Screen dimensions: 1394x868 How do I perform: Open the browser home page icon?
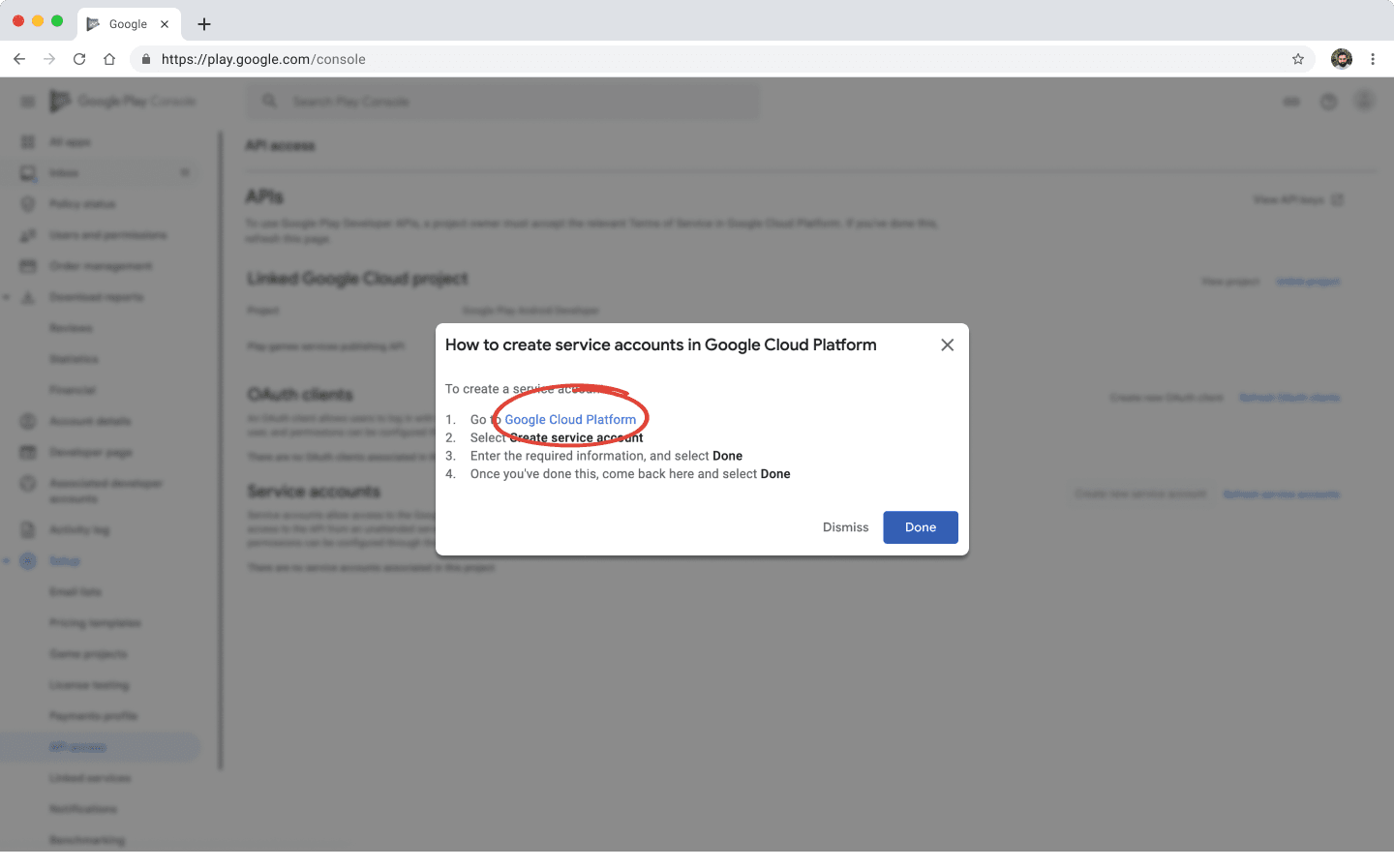[109, 59]
